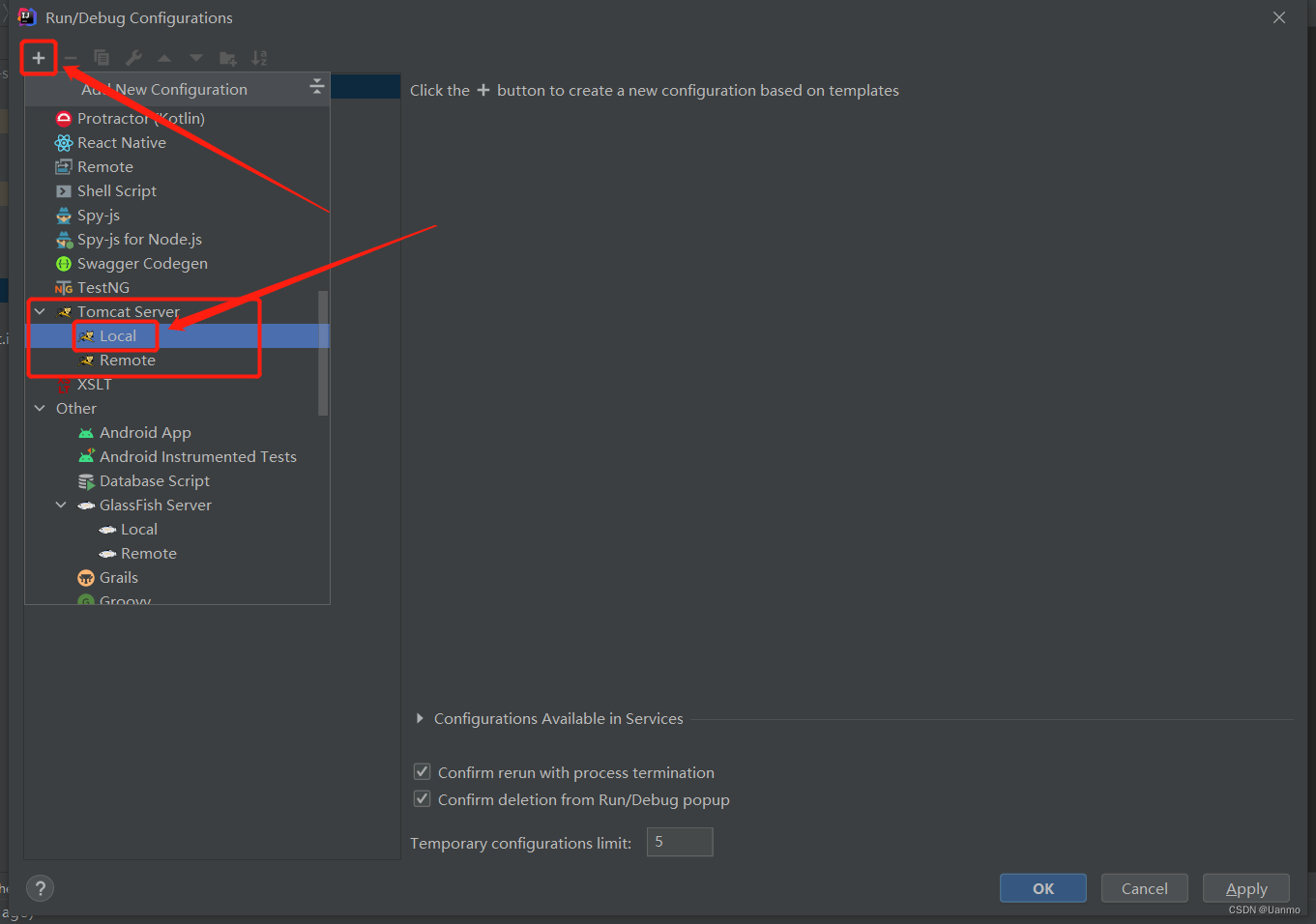The height and width of the screenshot is (924, 1316).
Task: Collapse the Tomcat Server tree node
Action: (x=40, y=311)
